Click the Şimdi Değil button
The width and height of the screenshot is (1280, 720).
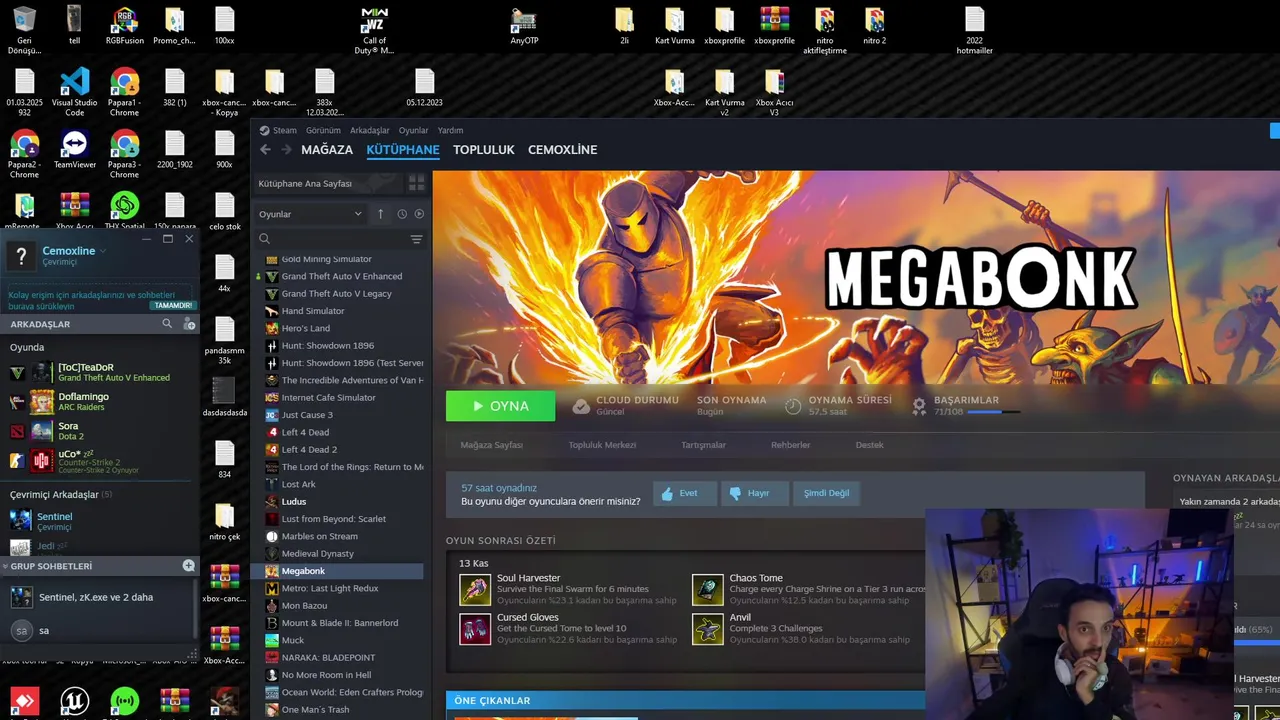click(x=826, y=493)
